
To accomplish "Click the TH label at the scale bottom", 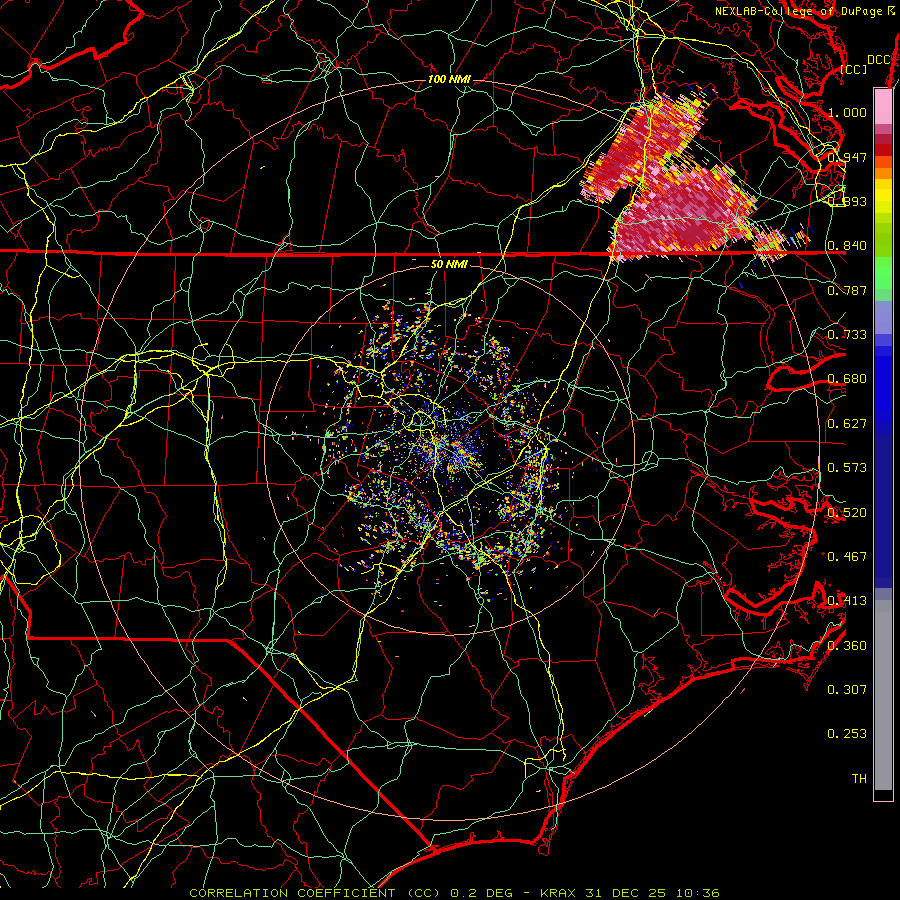I will [859, 779].
